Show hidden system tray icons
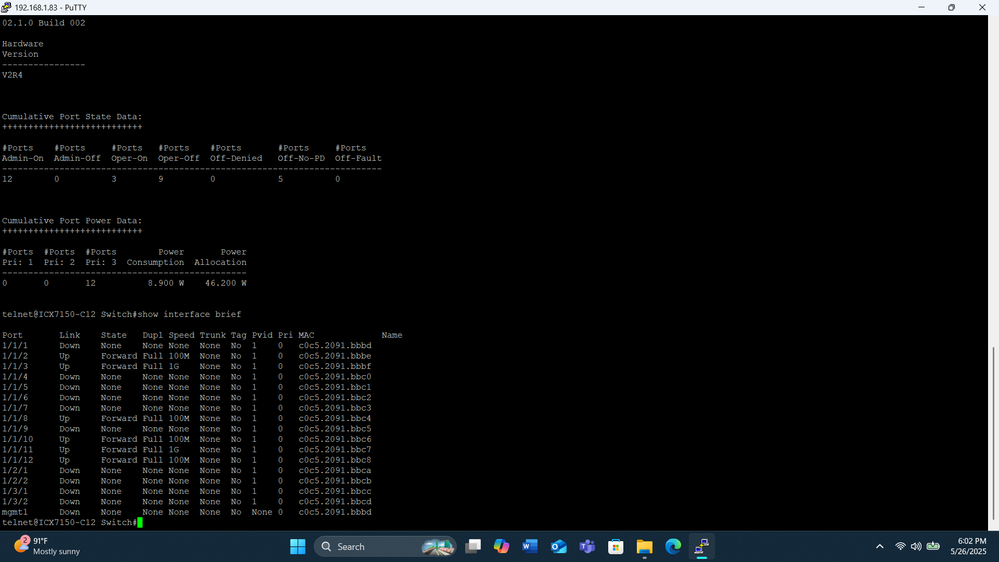999x562 pixels. (x=880, y=547)
